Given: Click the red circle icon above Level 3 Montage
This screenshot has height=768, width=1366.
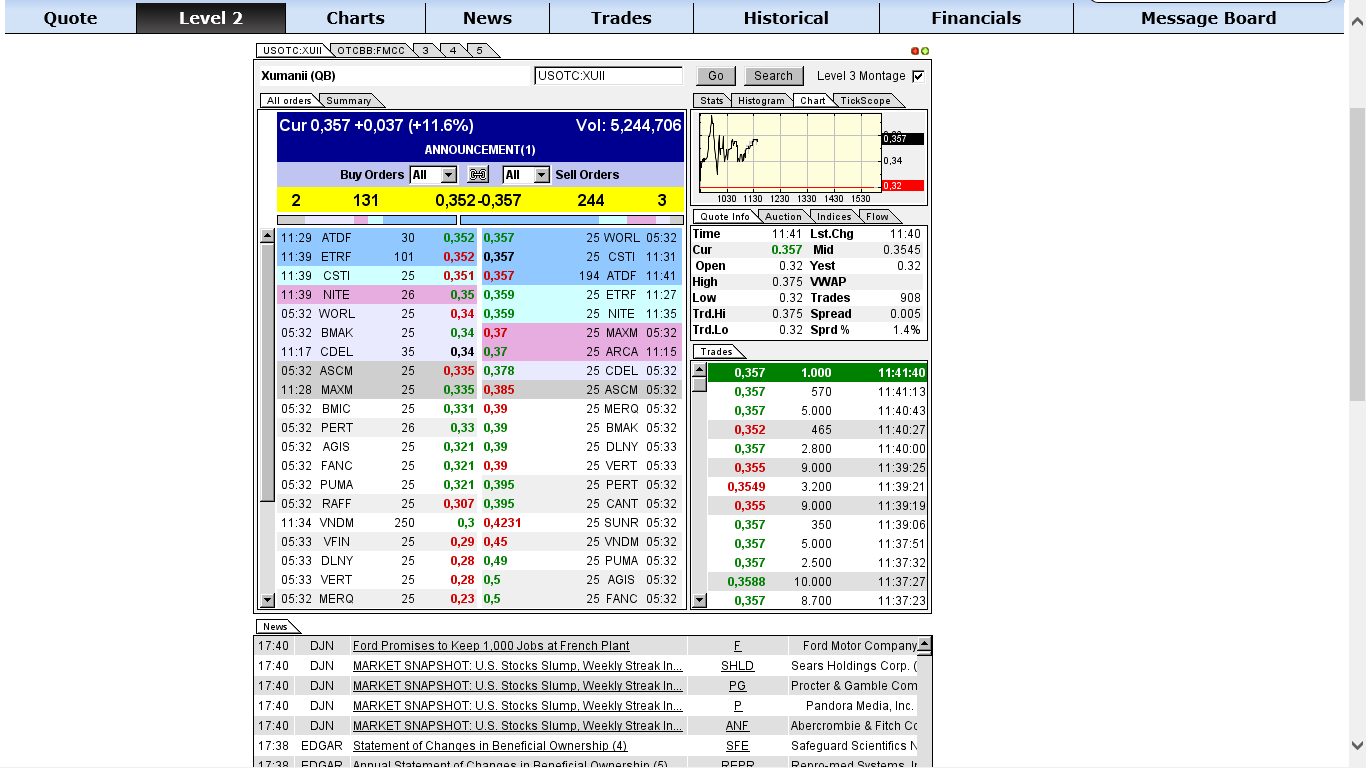Looking at the screenshot, I should pos(915,51).
